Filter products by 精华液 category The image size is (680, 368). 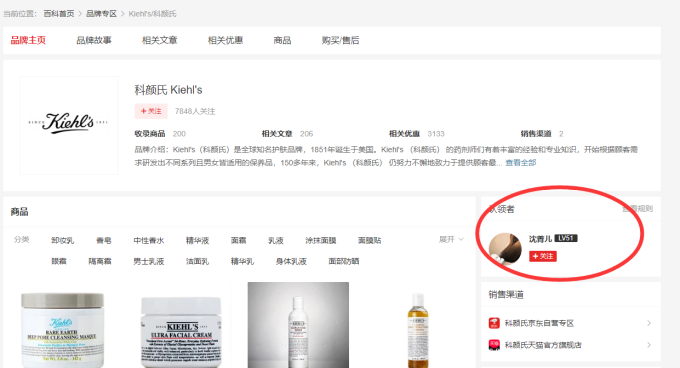point(197,241)
